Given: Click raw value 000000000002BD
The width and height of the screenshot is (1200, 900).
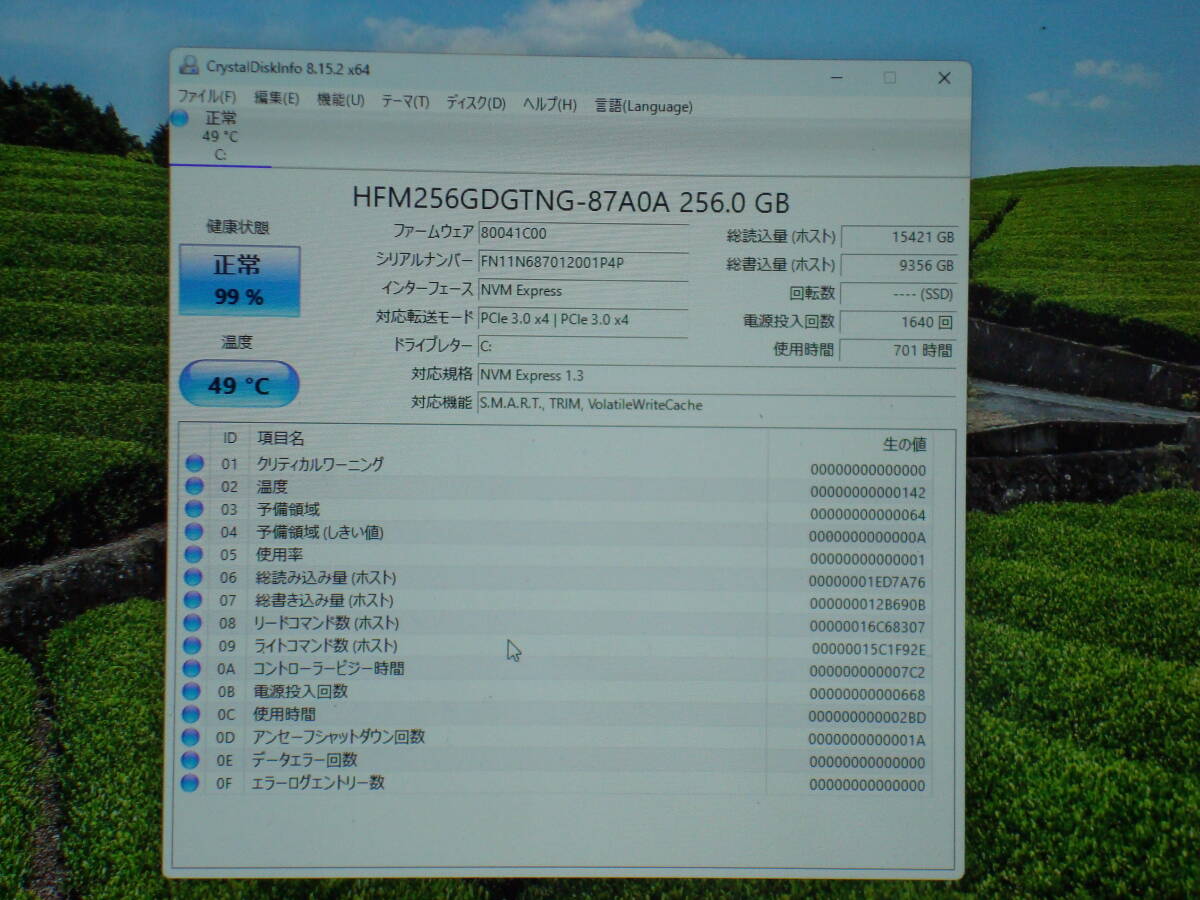Looking at the screenshot, I should click(x=867, y=717).
